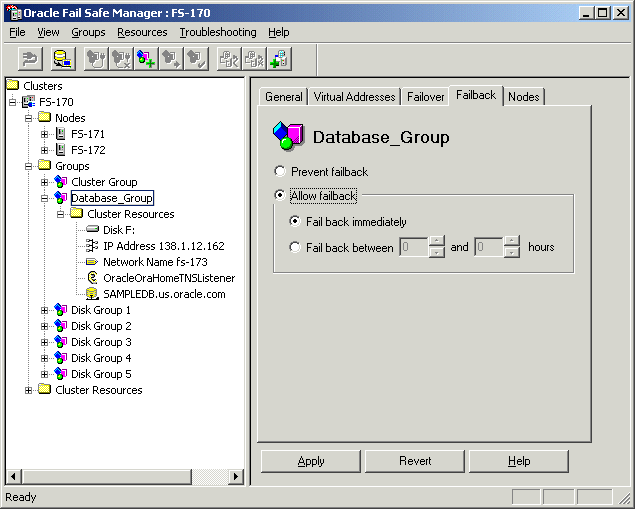Expand the FS-172 node
This screenshot has width=635, height=509.
click(x=45, y=150)
